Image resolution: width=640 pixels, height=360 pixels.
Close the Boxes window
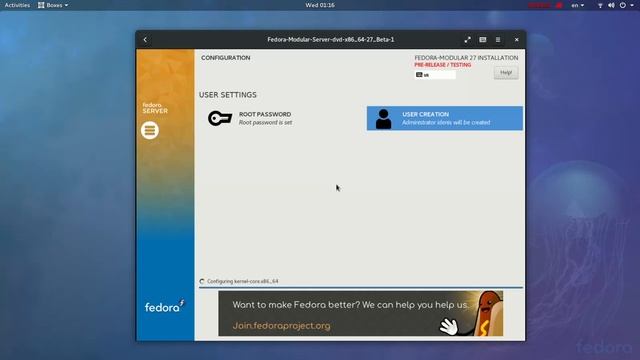pos(516,40)
